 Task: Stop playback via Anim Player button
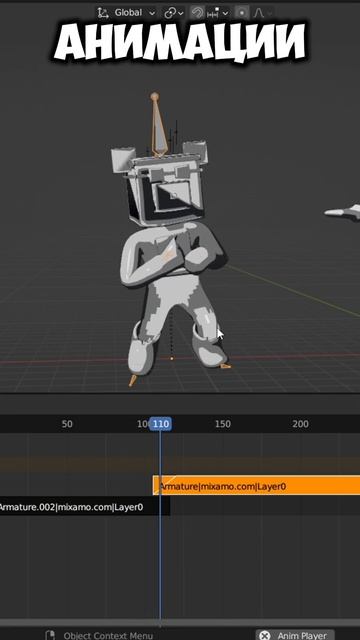(x=295, y=635)
